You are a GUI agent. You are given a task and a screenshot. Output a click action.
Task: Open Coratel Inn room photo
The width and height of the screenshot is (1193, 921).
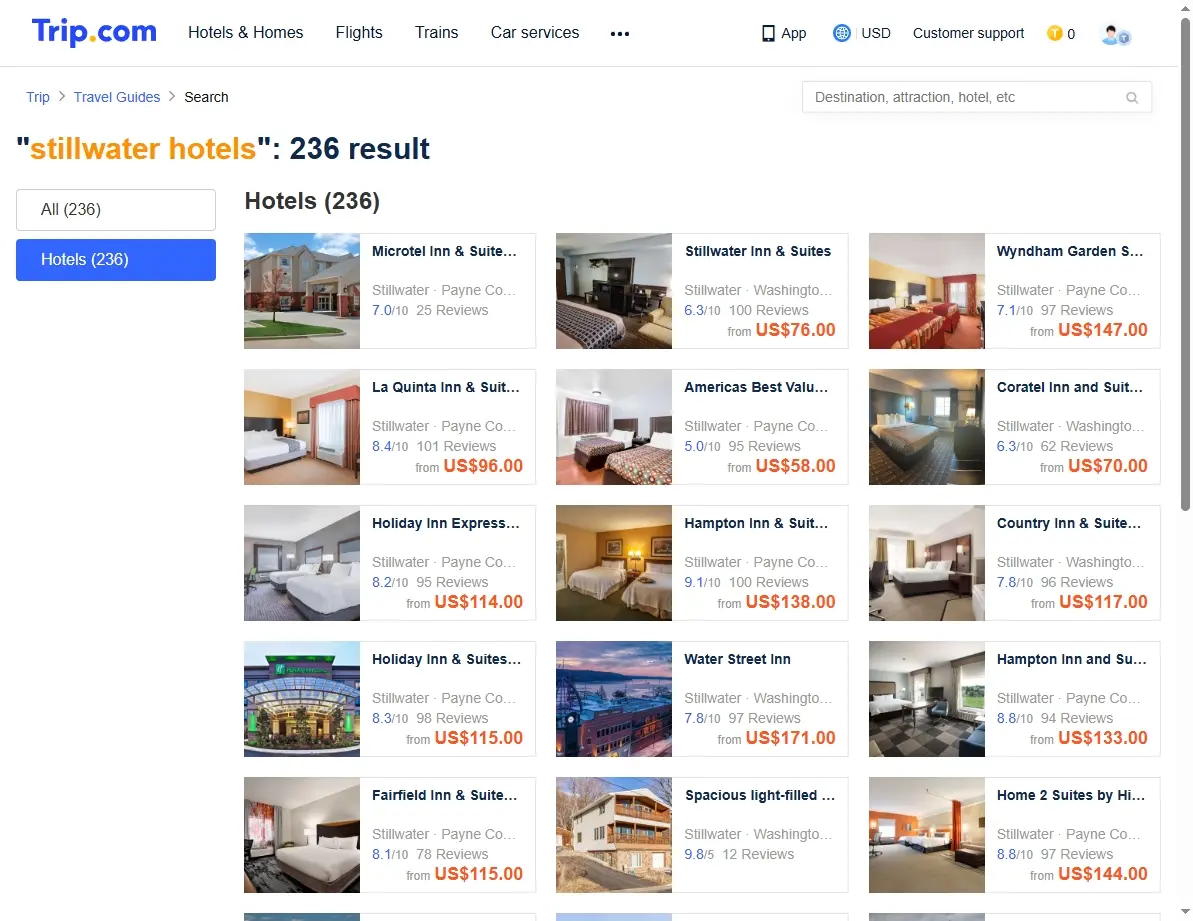click(927, 427)
